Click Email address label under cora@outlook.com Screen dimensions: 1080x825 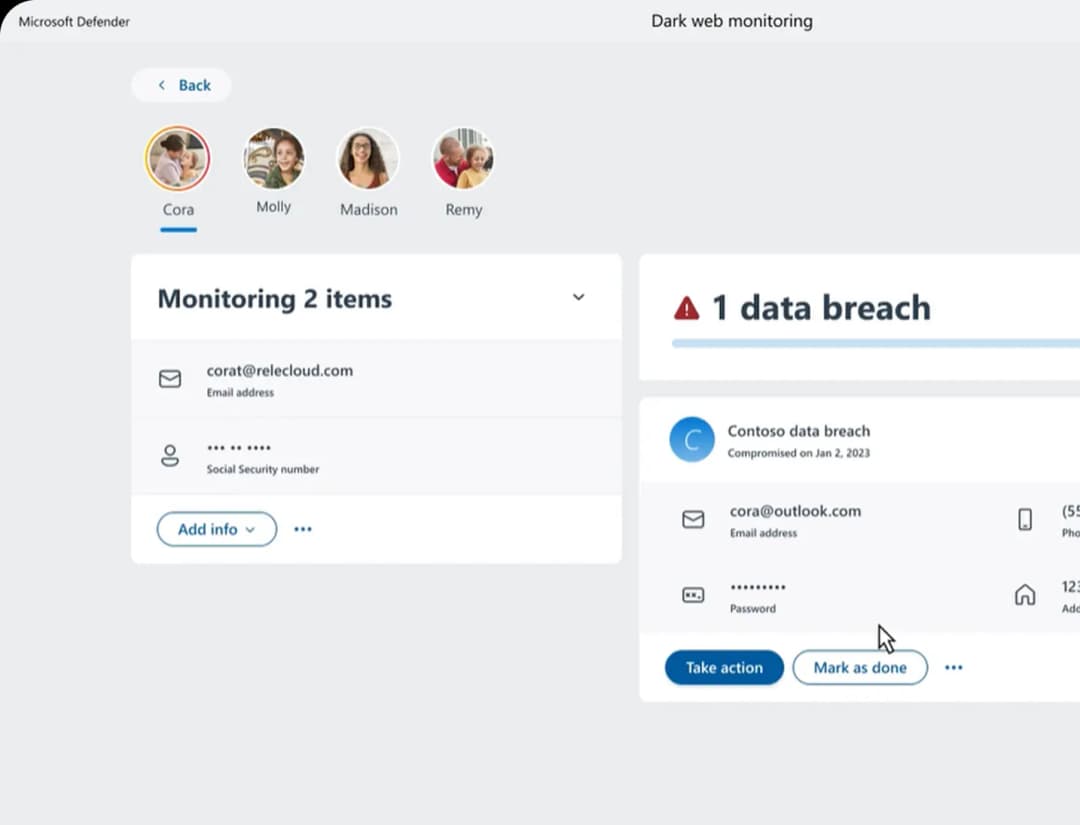coord(764,533)
